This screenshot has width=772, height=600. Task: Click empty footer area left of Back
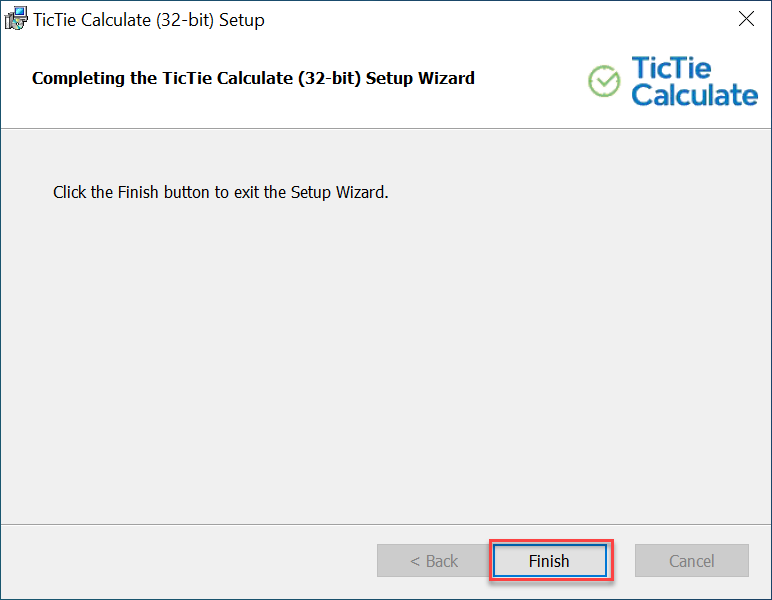[x=189, y=561]
